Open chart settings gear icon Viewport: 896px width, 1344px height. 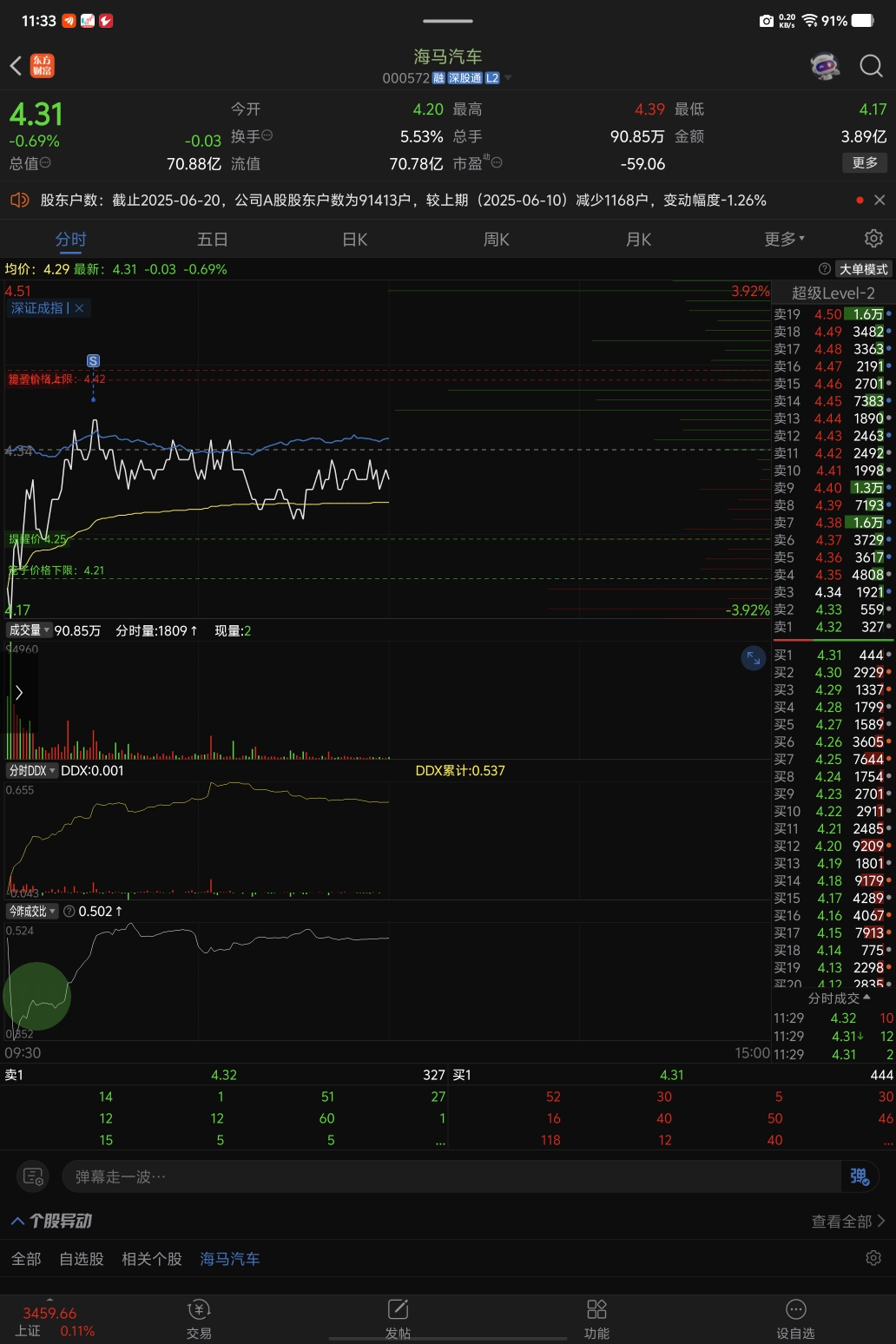click(873, 239)
